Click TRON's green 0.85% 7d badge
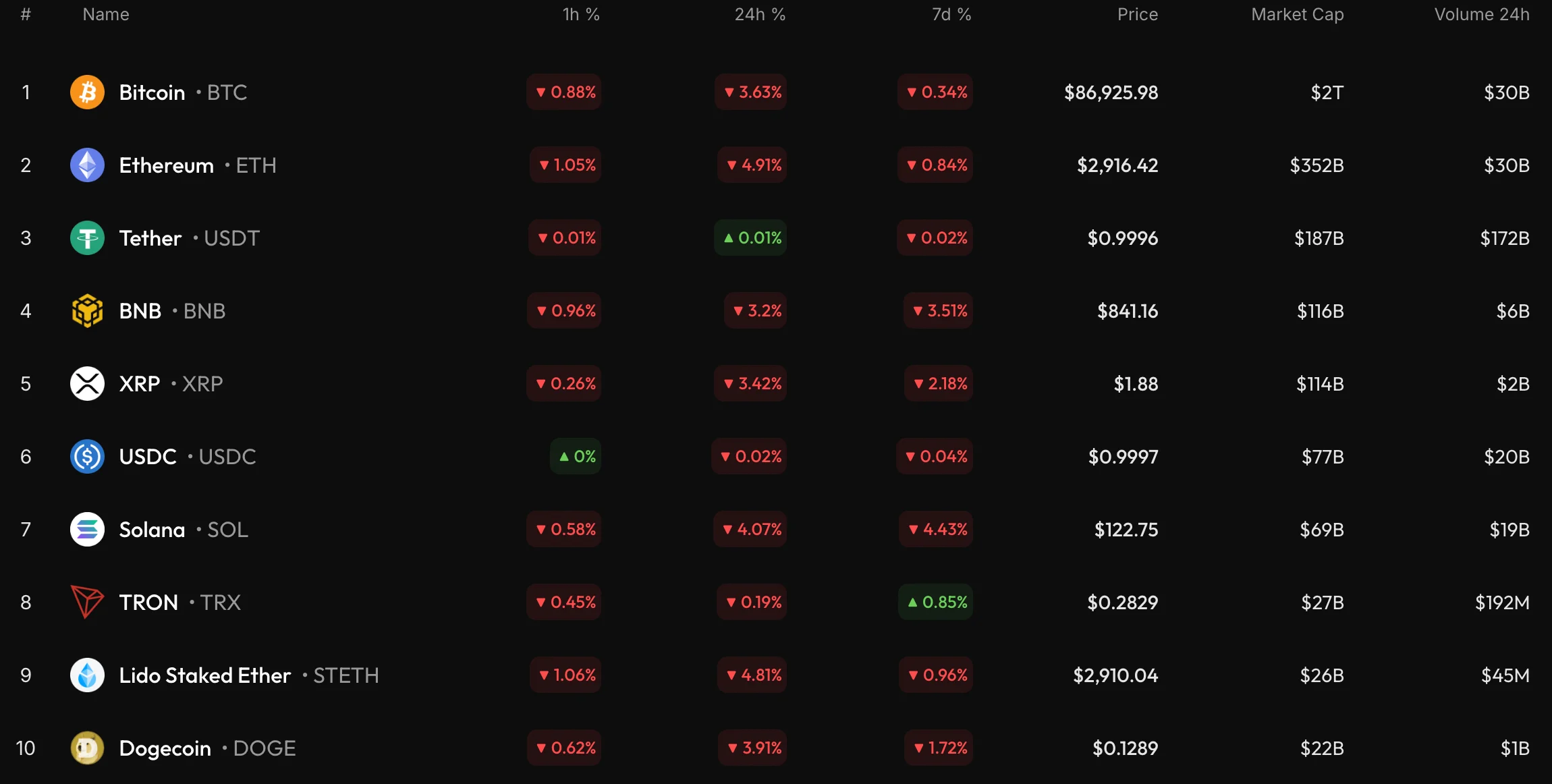The image size is (1552, 784). pos(936,603)
